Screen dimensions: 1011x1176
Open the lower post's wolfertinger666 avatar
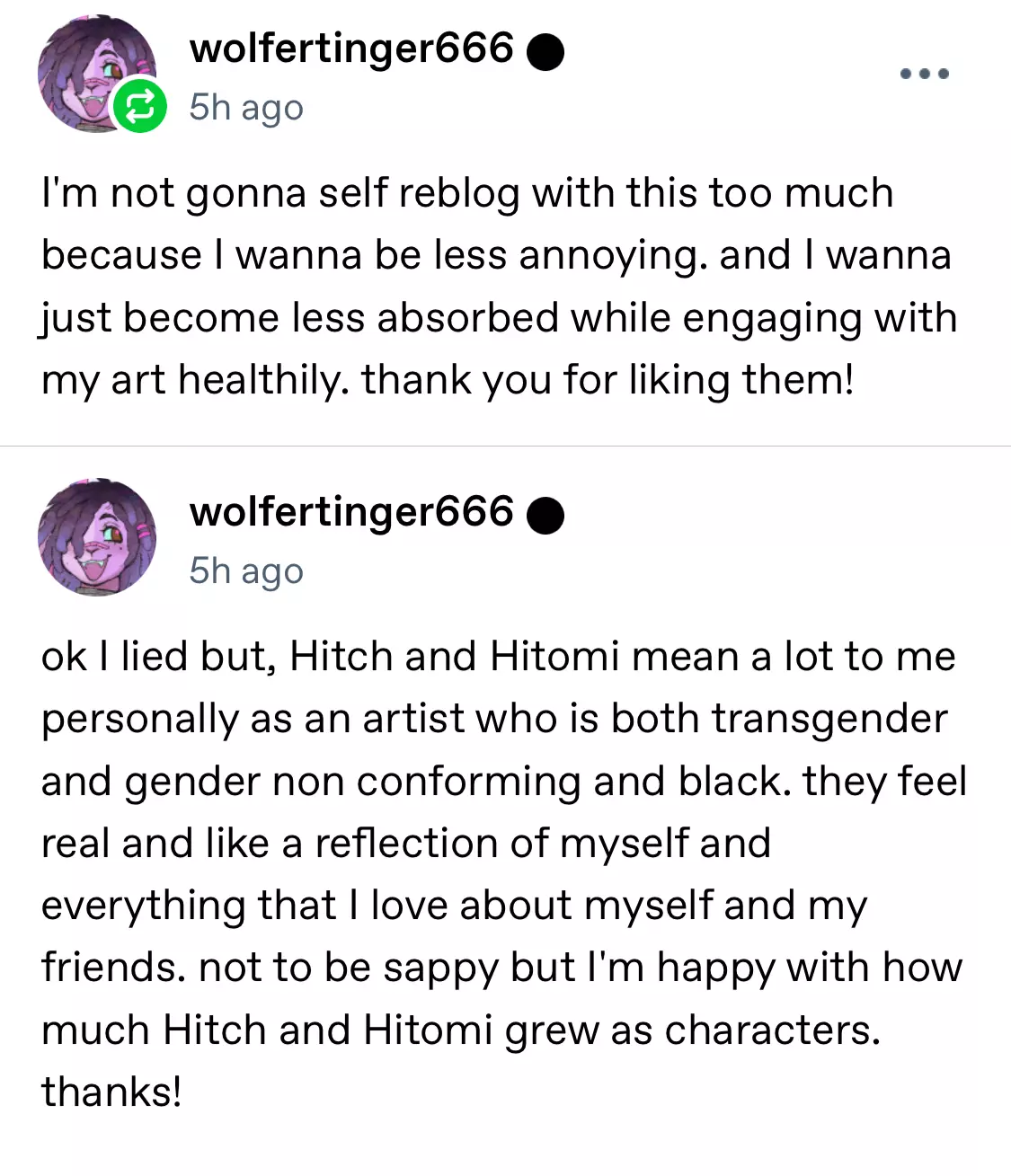click(96, 536)
